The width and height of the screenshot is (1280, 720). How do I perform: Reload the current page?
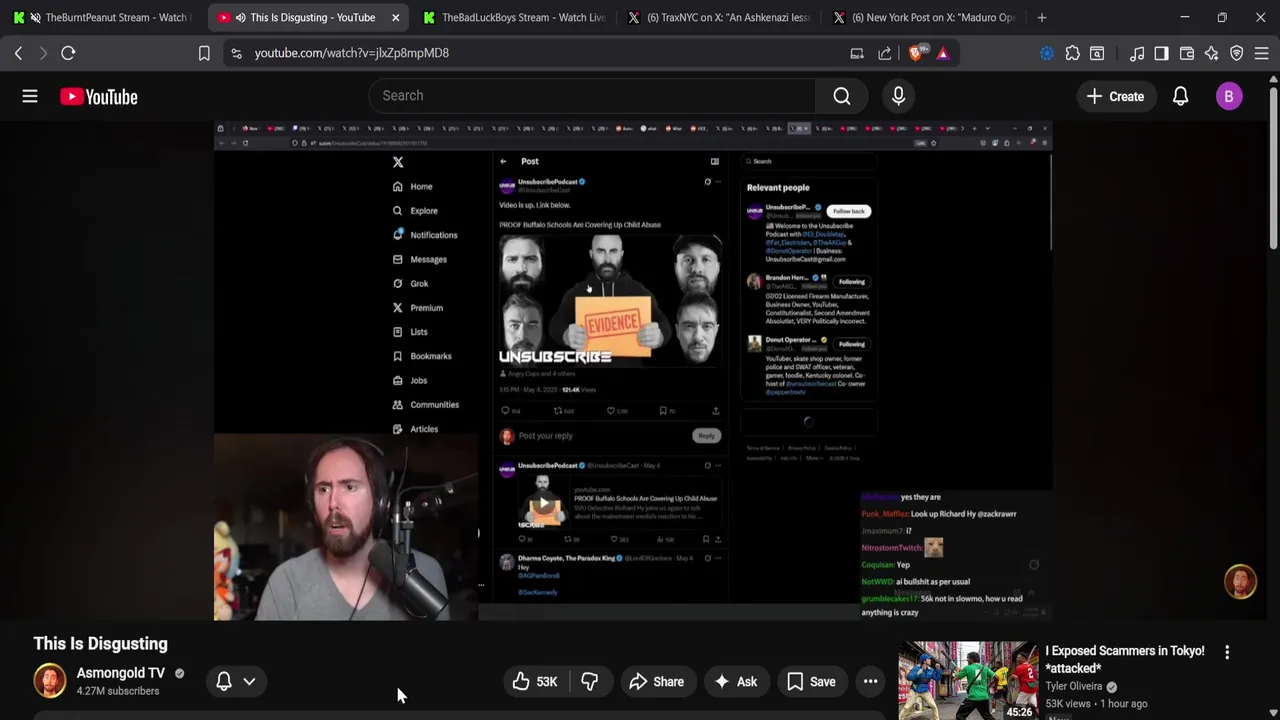(x=68, y=53)
